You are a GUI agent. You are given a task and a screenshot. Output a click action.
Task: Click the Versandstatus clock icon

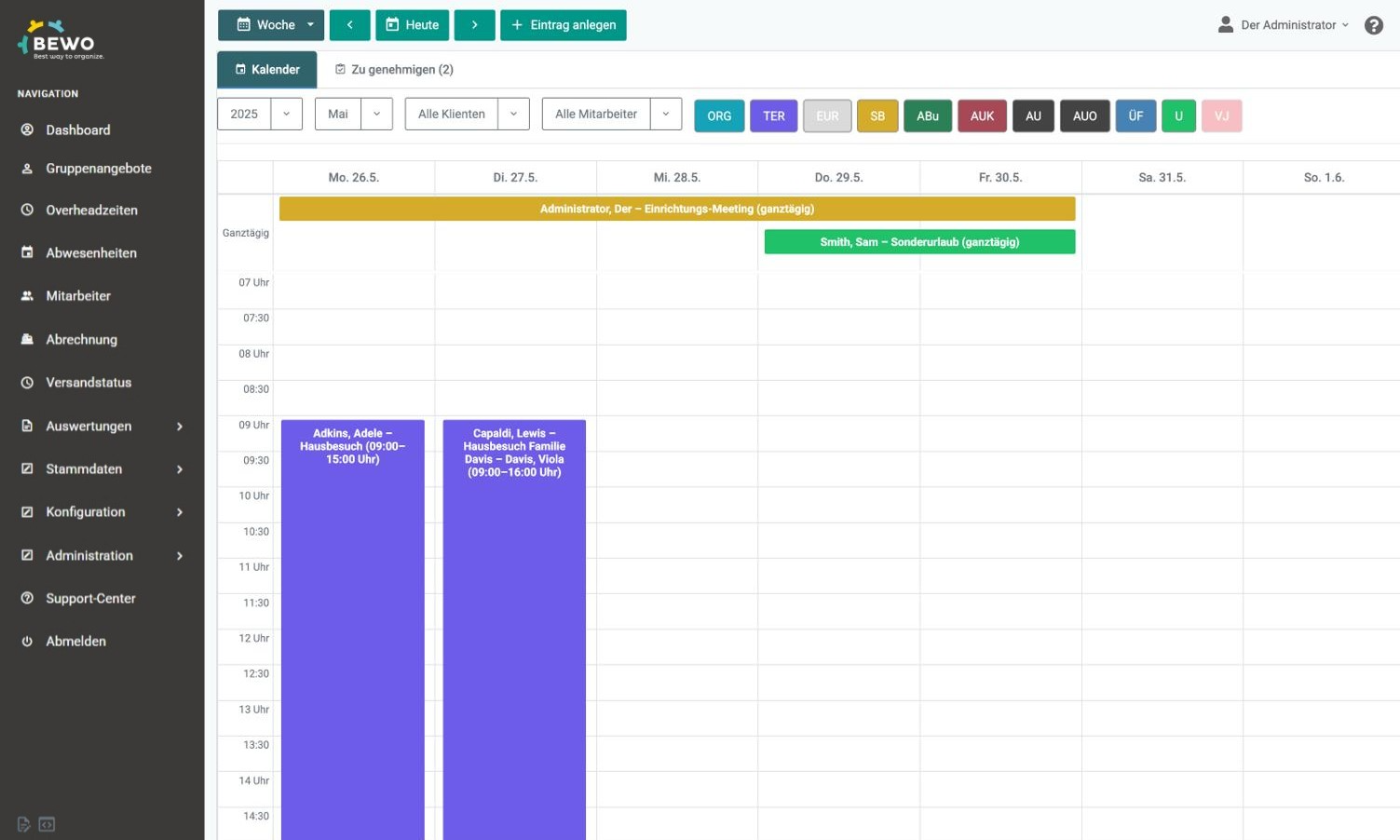pos(27,382)
